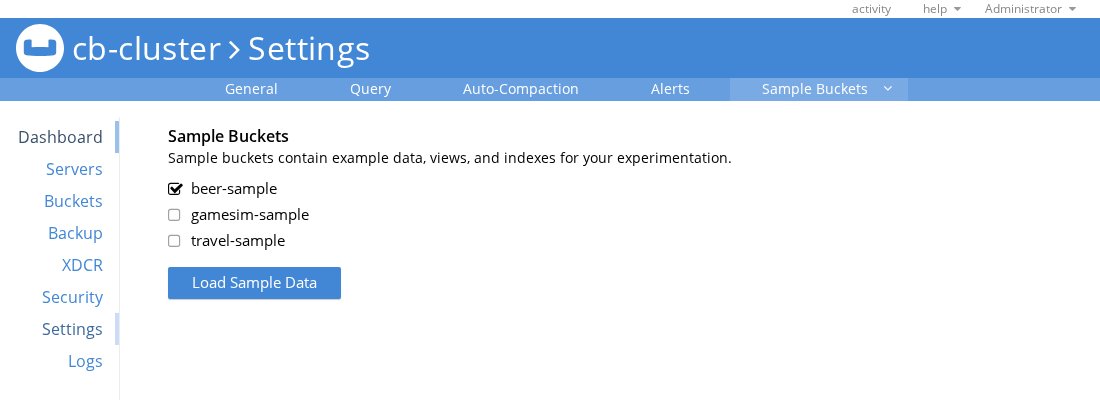The width and height of the screenshot is (1100, 400).
Task: Expand the Sample Buckets tab chevron
Action: [x=887, y=89]
